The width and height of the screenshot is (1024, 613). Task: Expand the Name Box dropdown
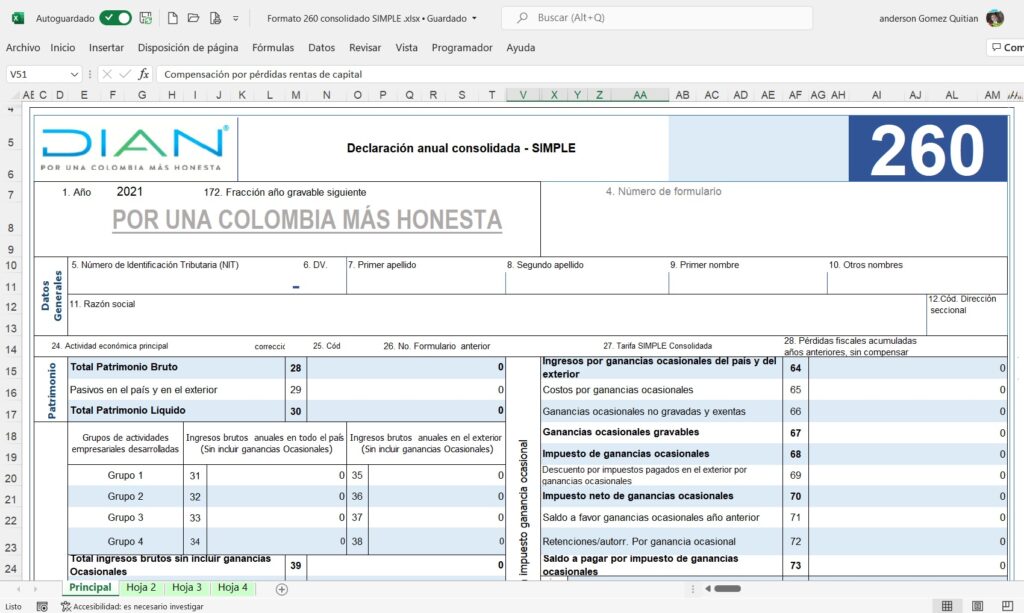[x=75, y=74]
